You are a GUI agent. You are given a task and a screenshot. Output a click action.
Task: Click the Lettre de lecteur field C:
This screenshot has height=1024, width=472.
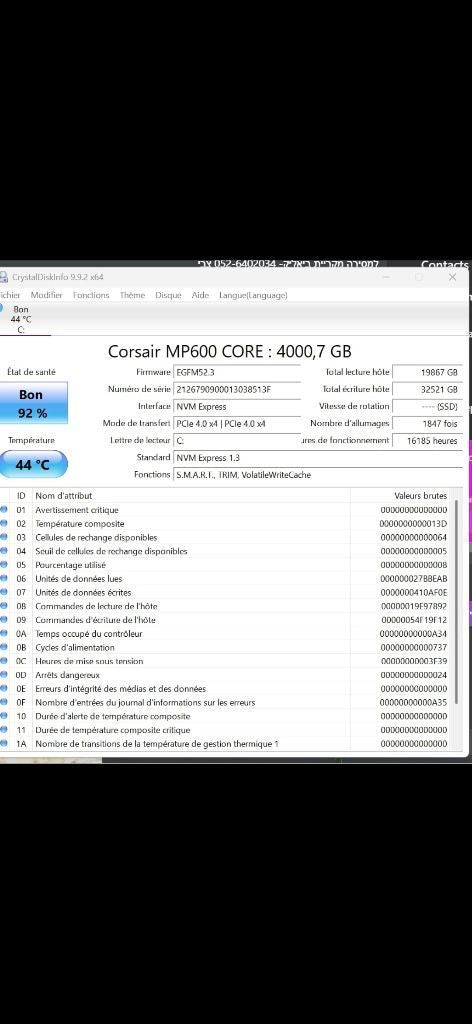coord(237,441)
